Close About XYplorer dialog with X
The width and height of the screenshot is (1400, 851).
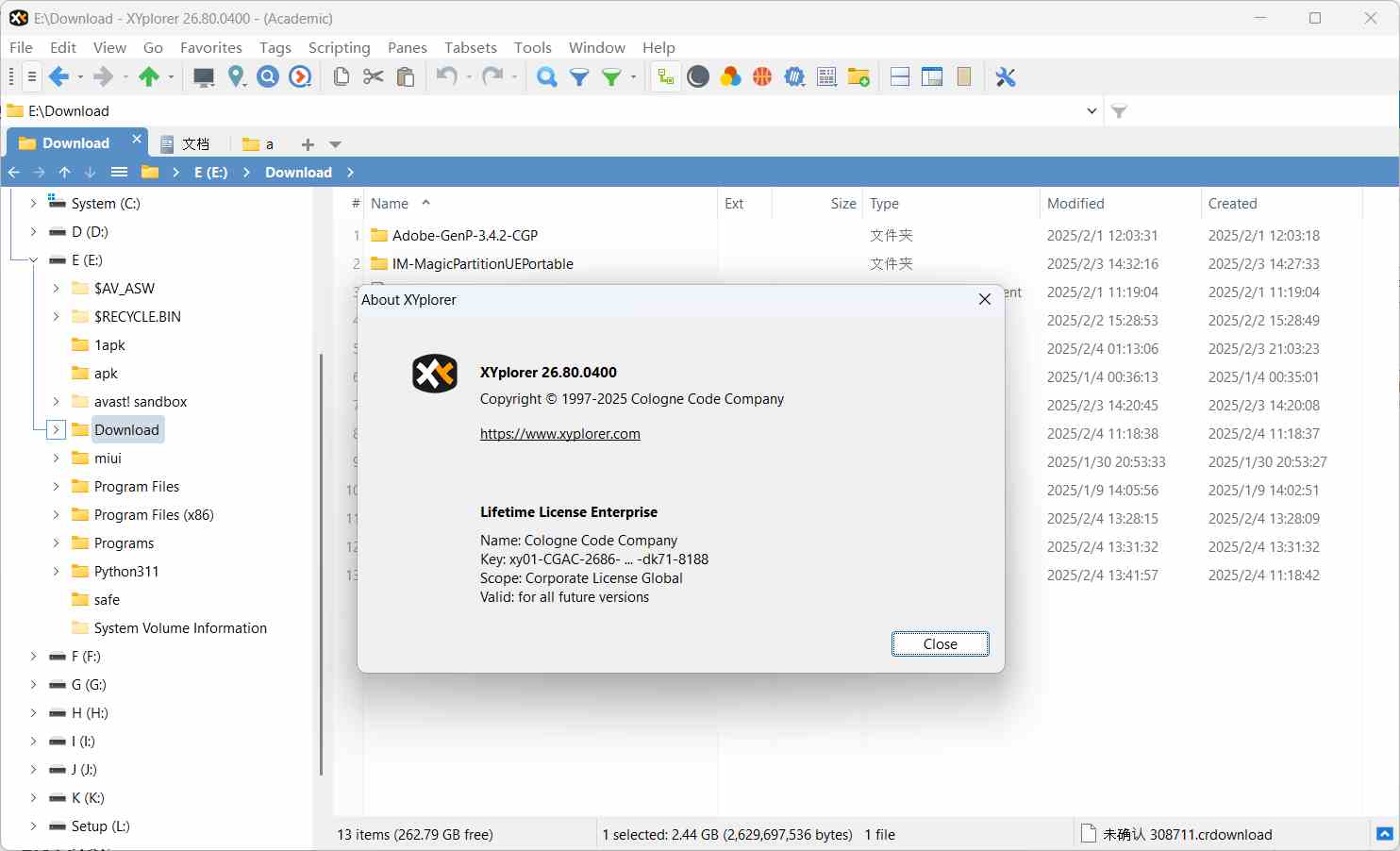(985, 299)
